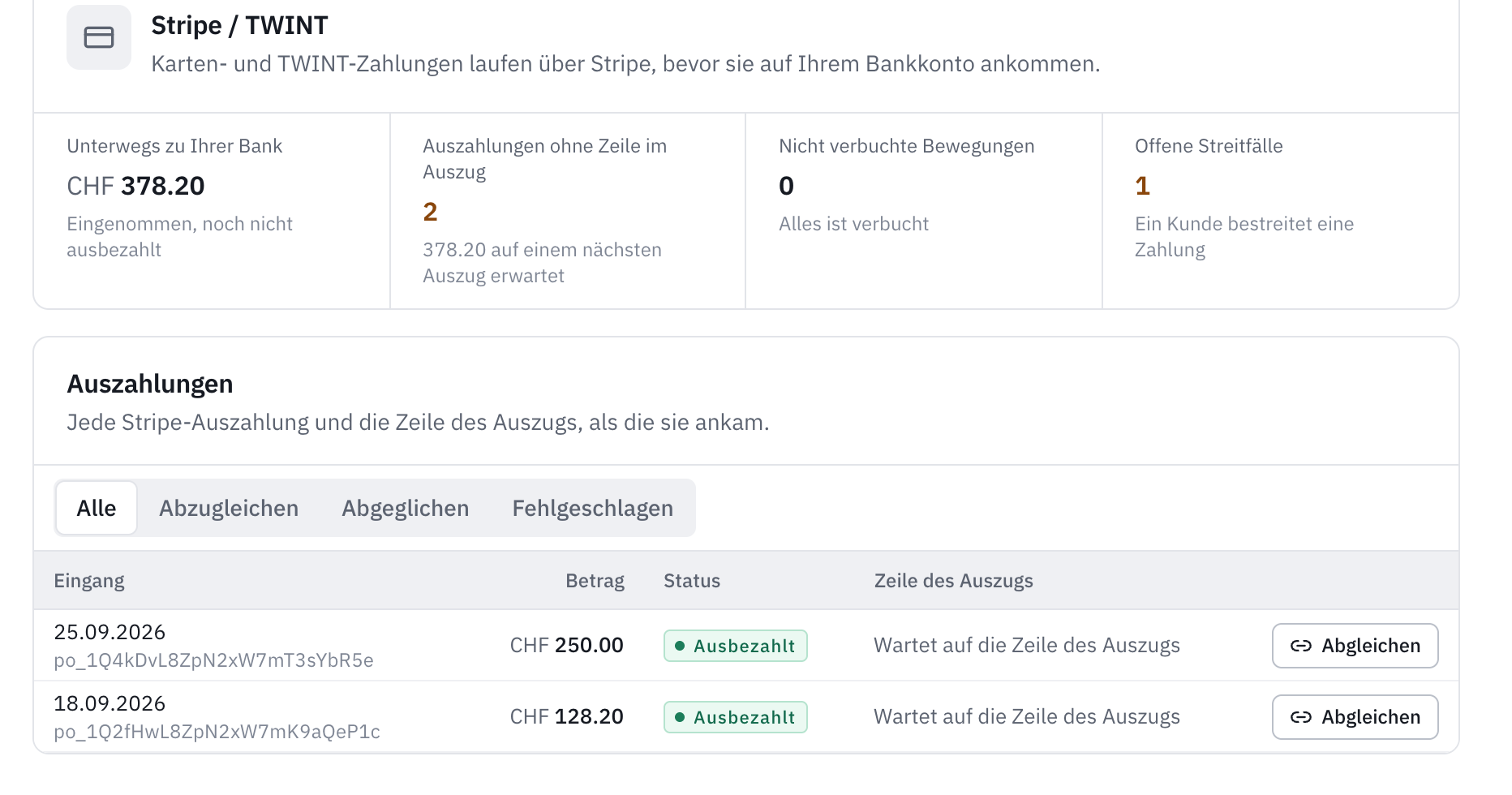Click 'Ein Kunde bestreitet eine Zahlung' text
The width and height of the screenshot is (1512, 795).
pos(1244,237)
